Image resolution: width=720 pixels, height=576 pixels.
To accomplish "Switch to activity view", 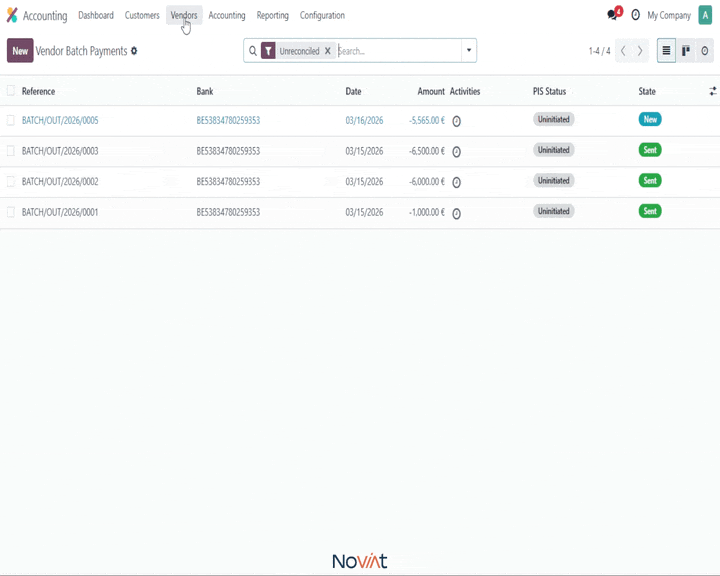I will tap(705, 51).
